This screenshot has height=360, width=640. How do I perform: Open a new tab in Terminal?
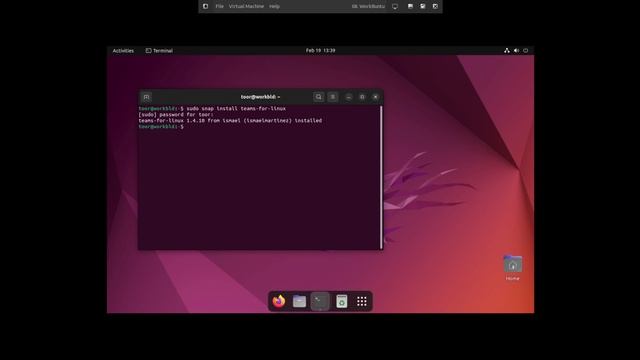click(146, 97)
